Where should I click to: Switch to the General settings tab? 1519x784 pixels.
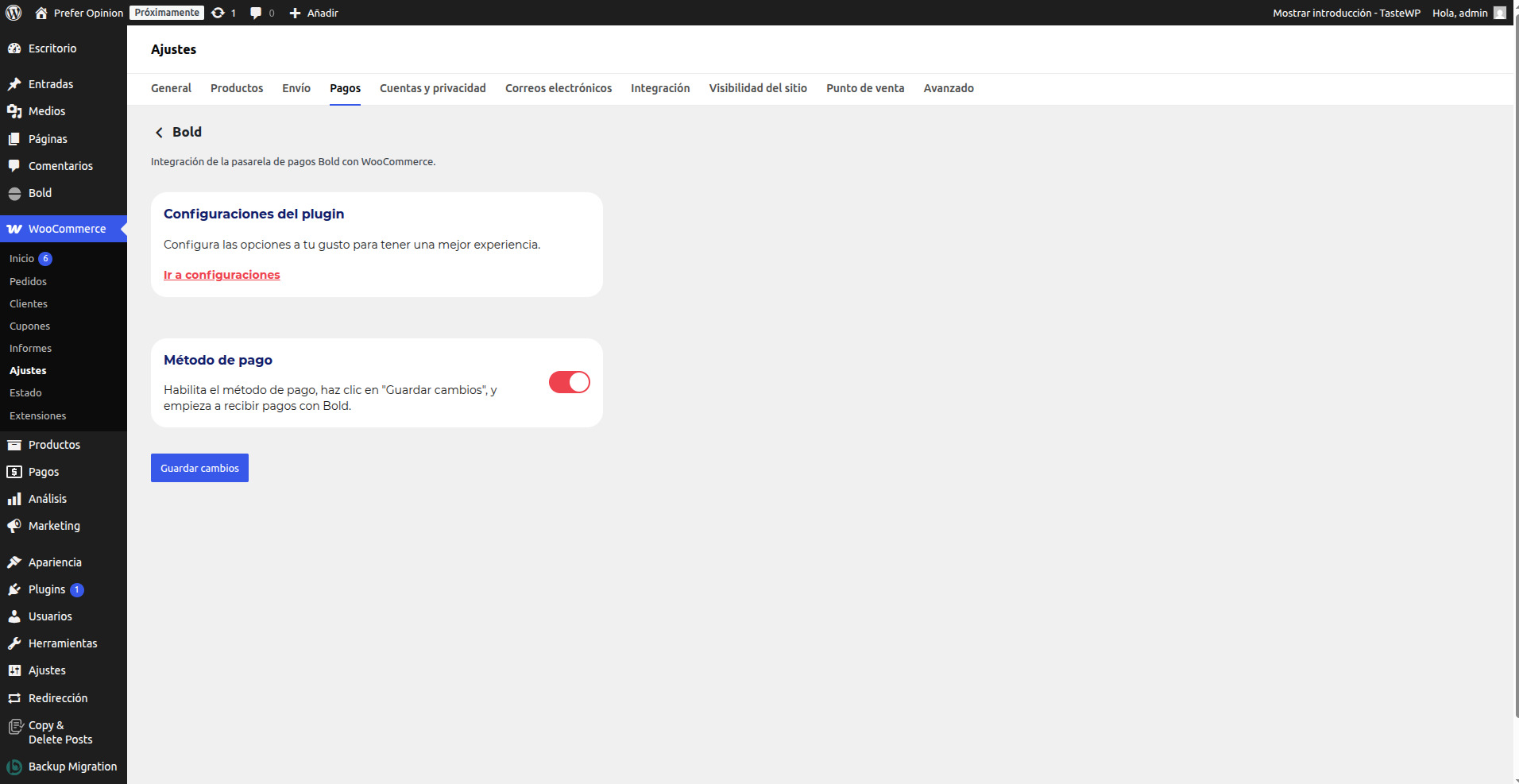171,88
